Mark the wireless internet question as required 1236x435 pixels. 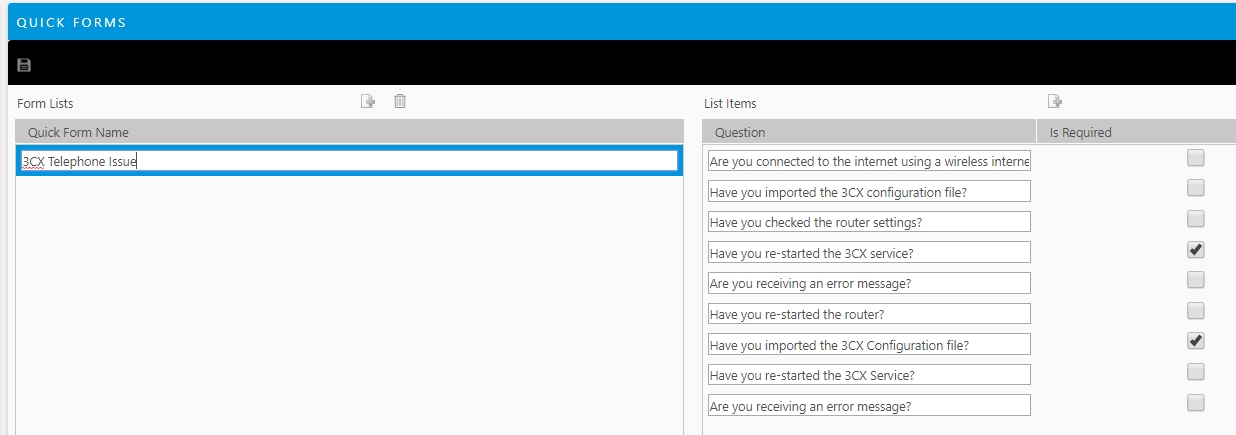pos(1196,158)
